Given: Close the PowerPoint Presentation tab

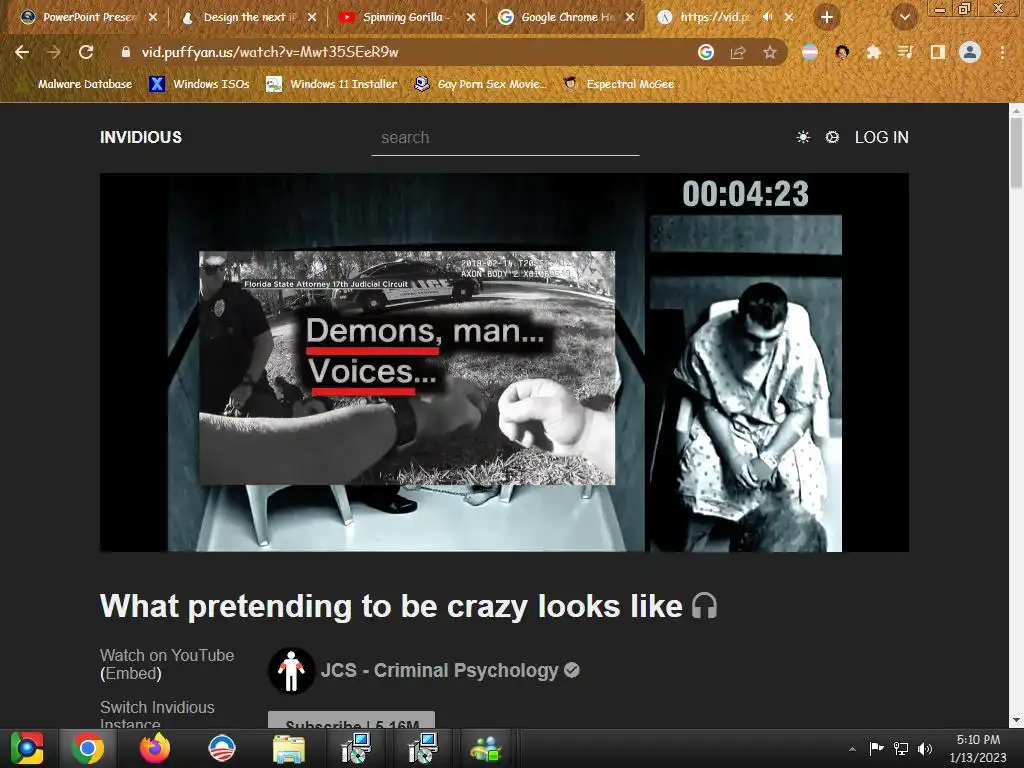Looking at the screenshot, I should pyautogui.click(x=153, y=17).
